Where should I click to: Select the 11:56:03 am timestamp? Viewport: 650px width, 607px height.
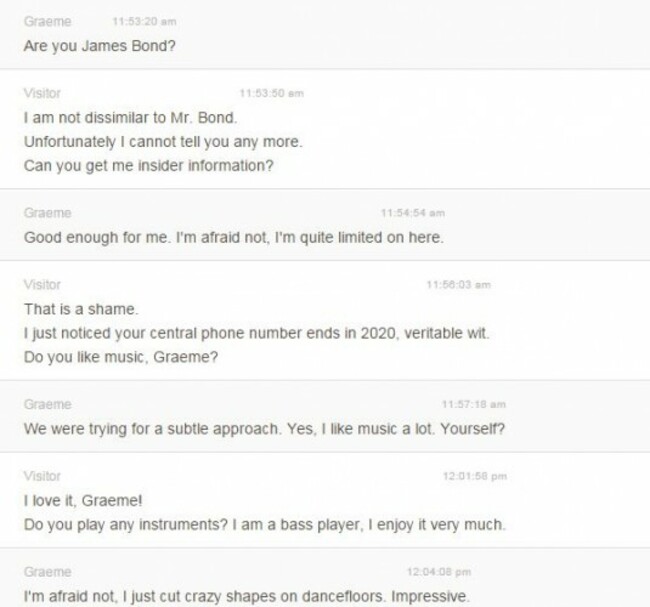click(458, 284)
